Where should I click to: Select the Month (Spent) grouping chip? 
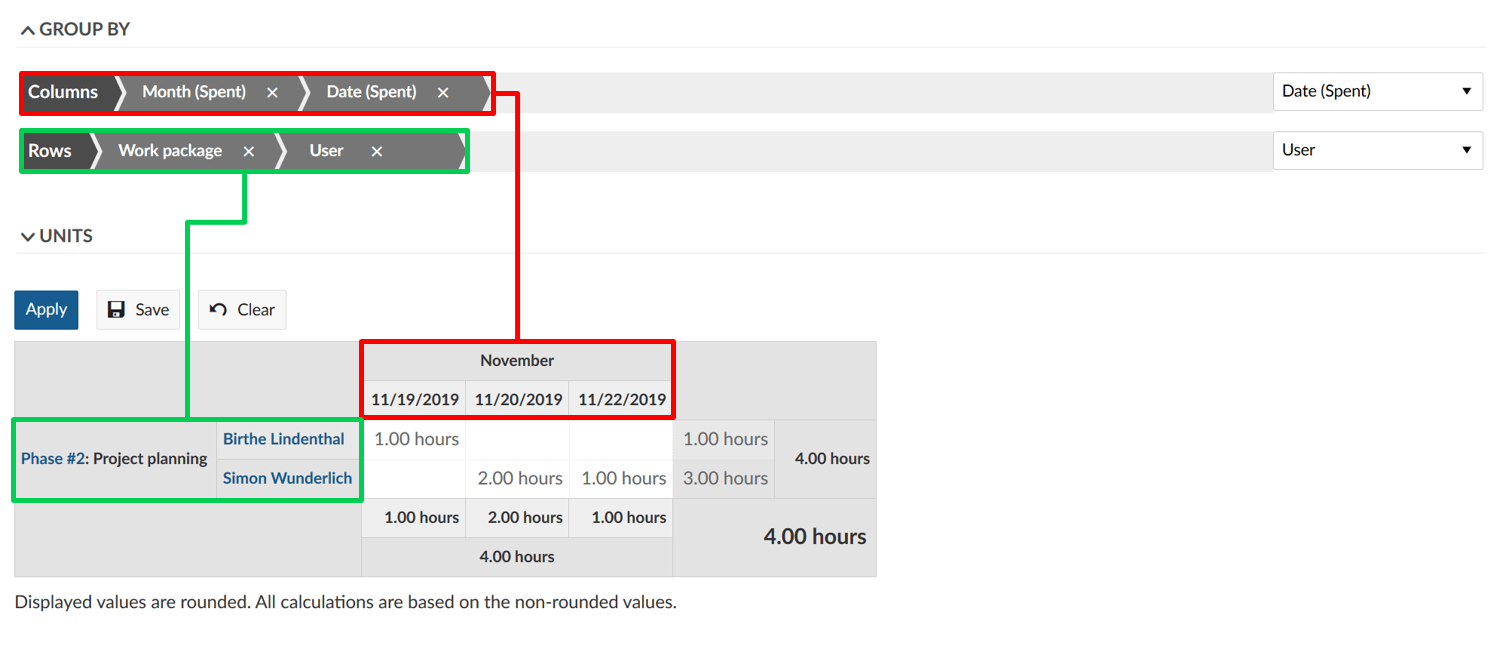tap(193, 92)
